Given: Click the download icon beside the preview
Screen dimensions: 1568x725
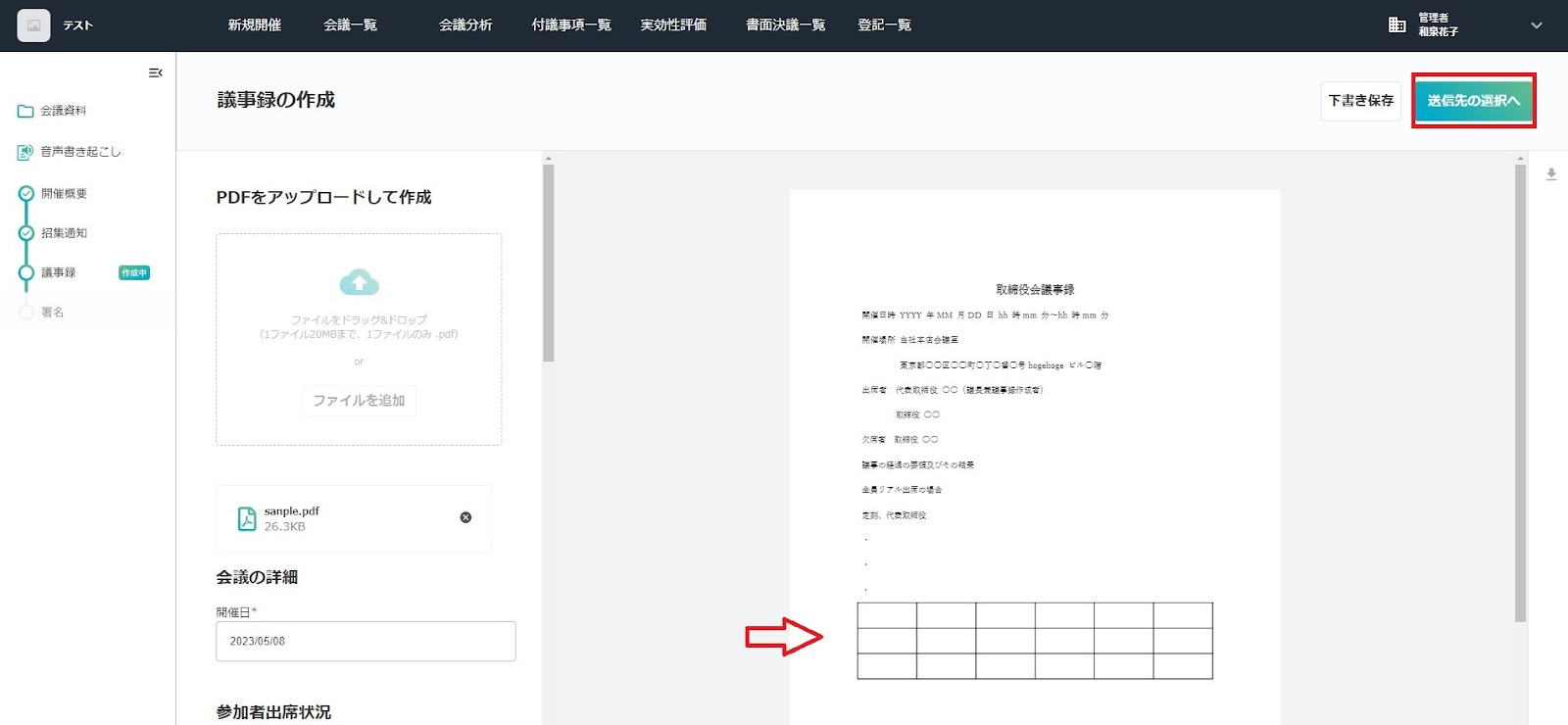Looking at the screenshot, I should click(1551, 174).
